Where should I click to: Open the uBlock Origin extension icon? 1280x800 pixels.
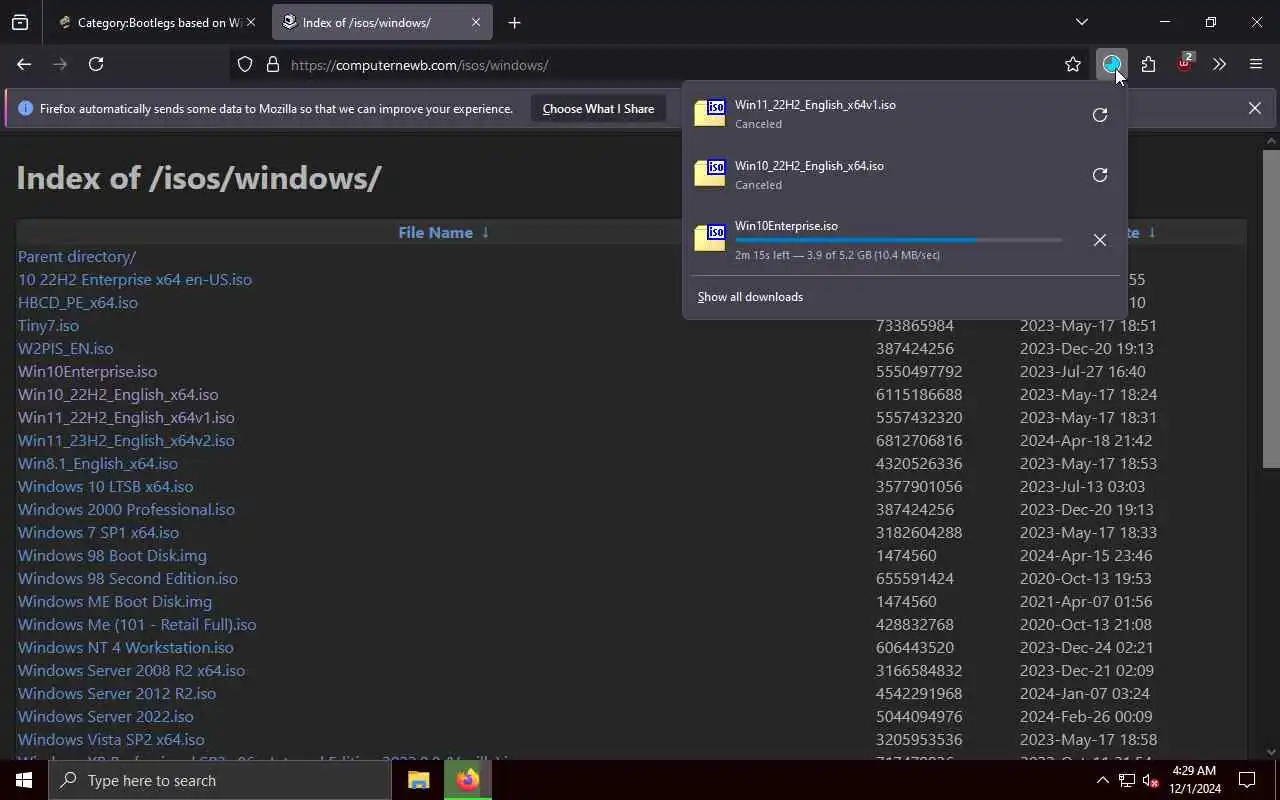click(x=1184, y=64)
